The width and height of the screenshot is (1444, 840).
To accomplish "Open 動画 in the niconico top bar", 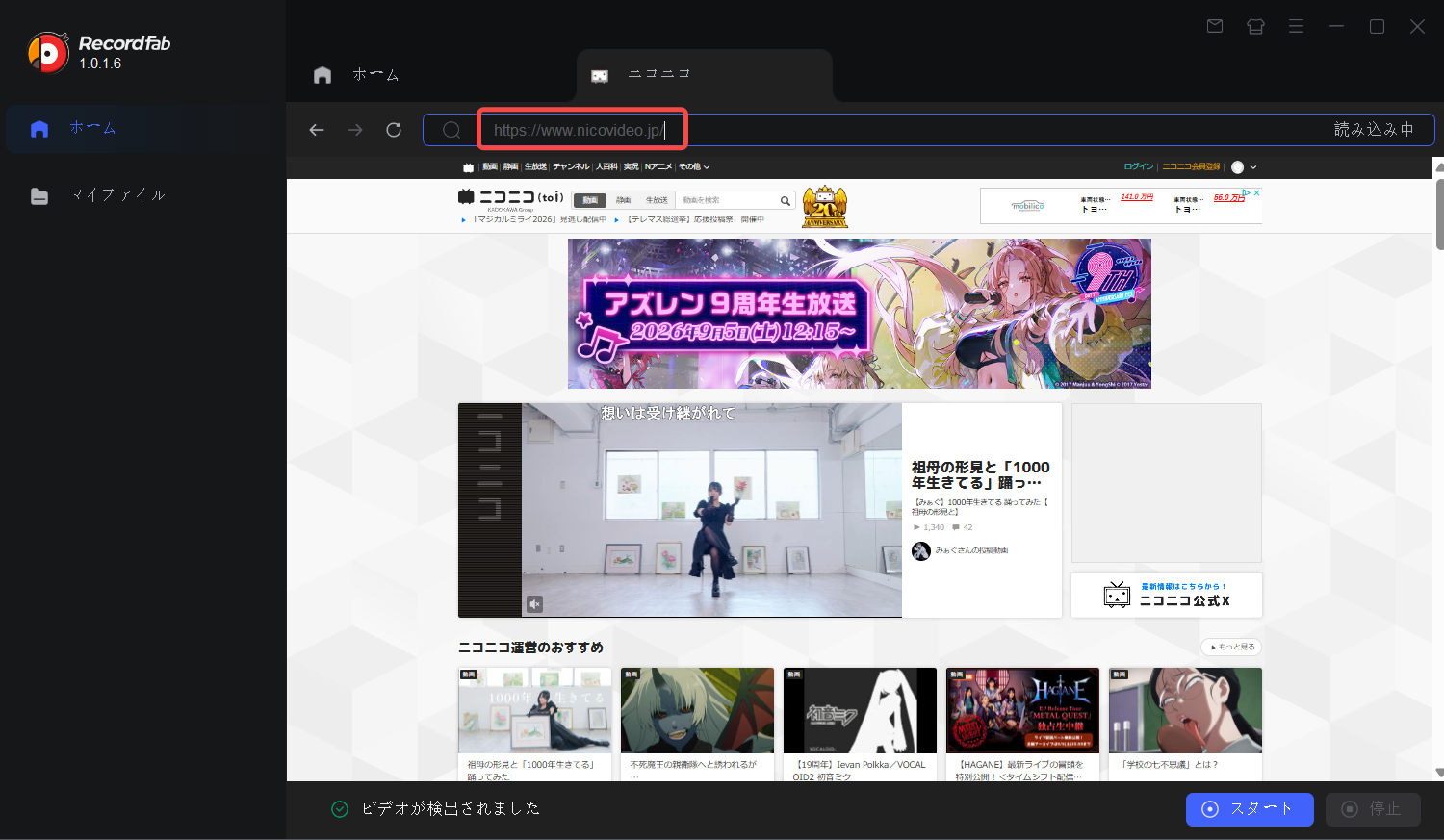I will (x=490, y=167).
